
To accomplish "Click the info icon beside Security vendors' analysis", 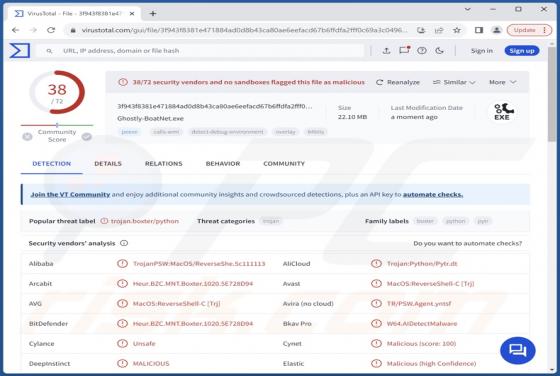I will click(x=124, y=243).
